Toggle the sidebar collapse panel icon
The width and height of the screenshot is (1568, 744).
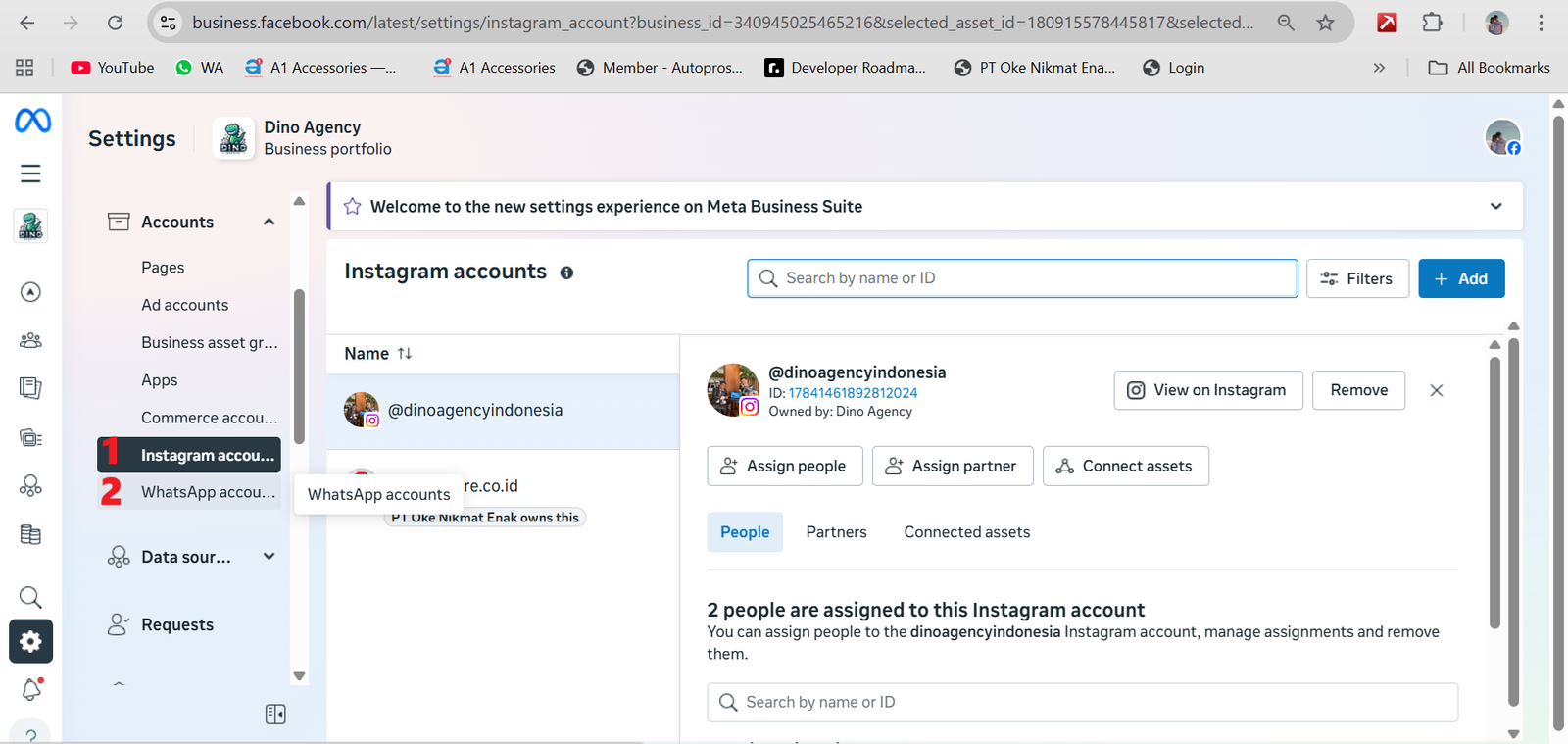coord(275,715)
